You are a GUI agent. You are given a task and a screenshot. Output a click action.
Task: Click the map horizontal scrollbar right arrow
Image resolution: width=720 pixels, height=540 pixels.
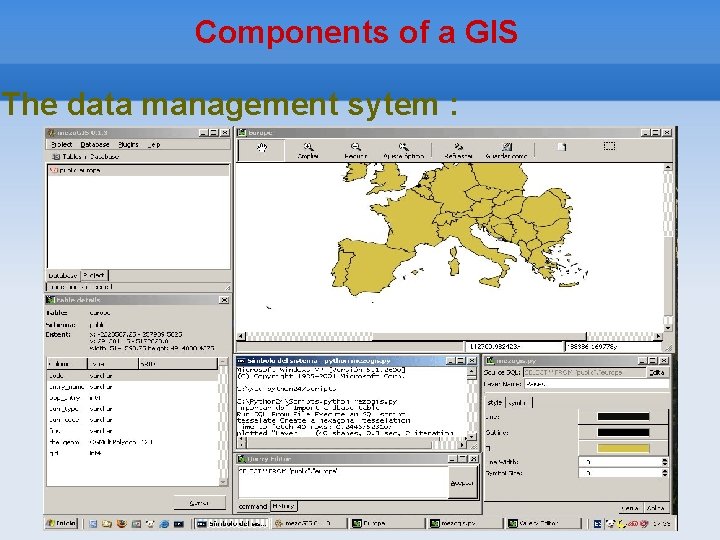tap(659, 337)
